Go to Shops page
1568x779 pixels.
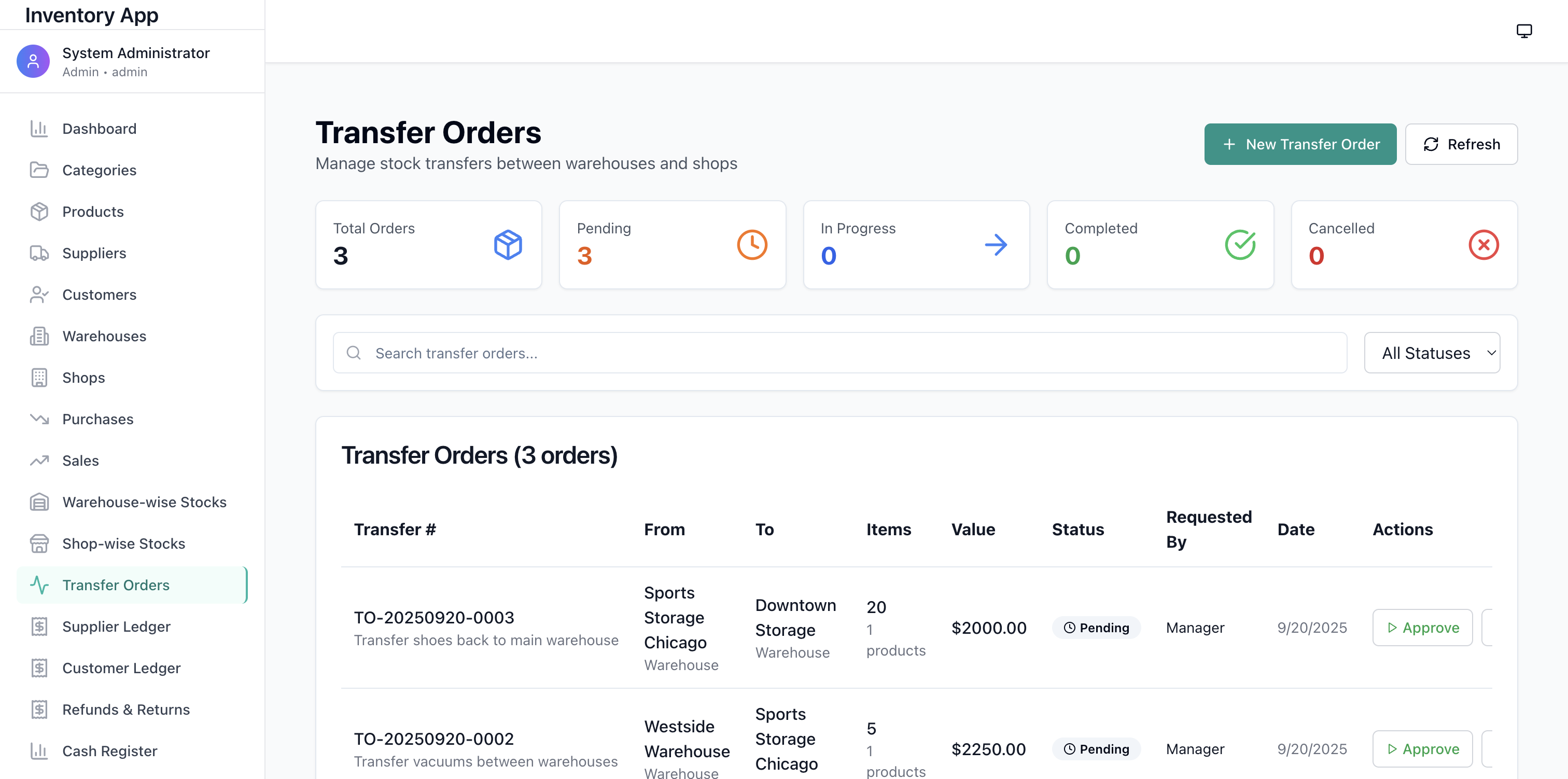pos(132,378)
